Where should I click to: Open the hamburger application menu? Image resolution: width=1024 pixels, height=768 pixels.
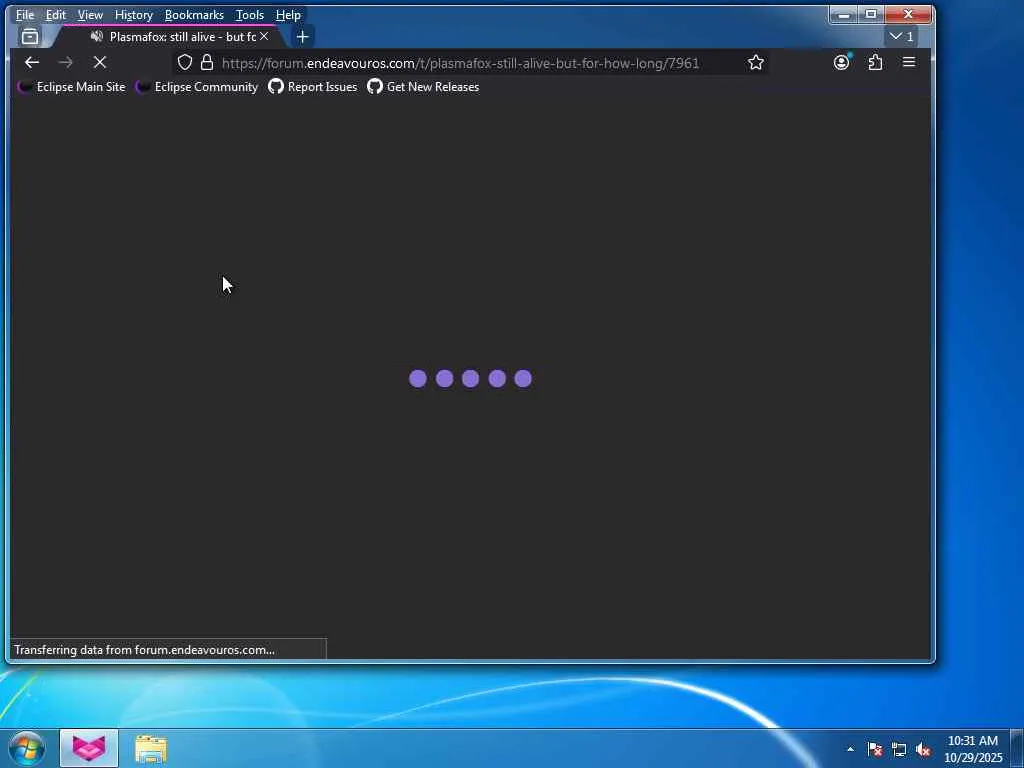point(908,62)
